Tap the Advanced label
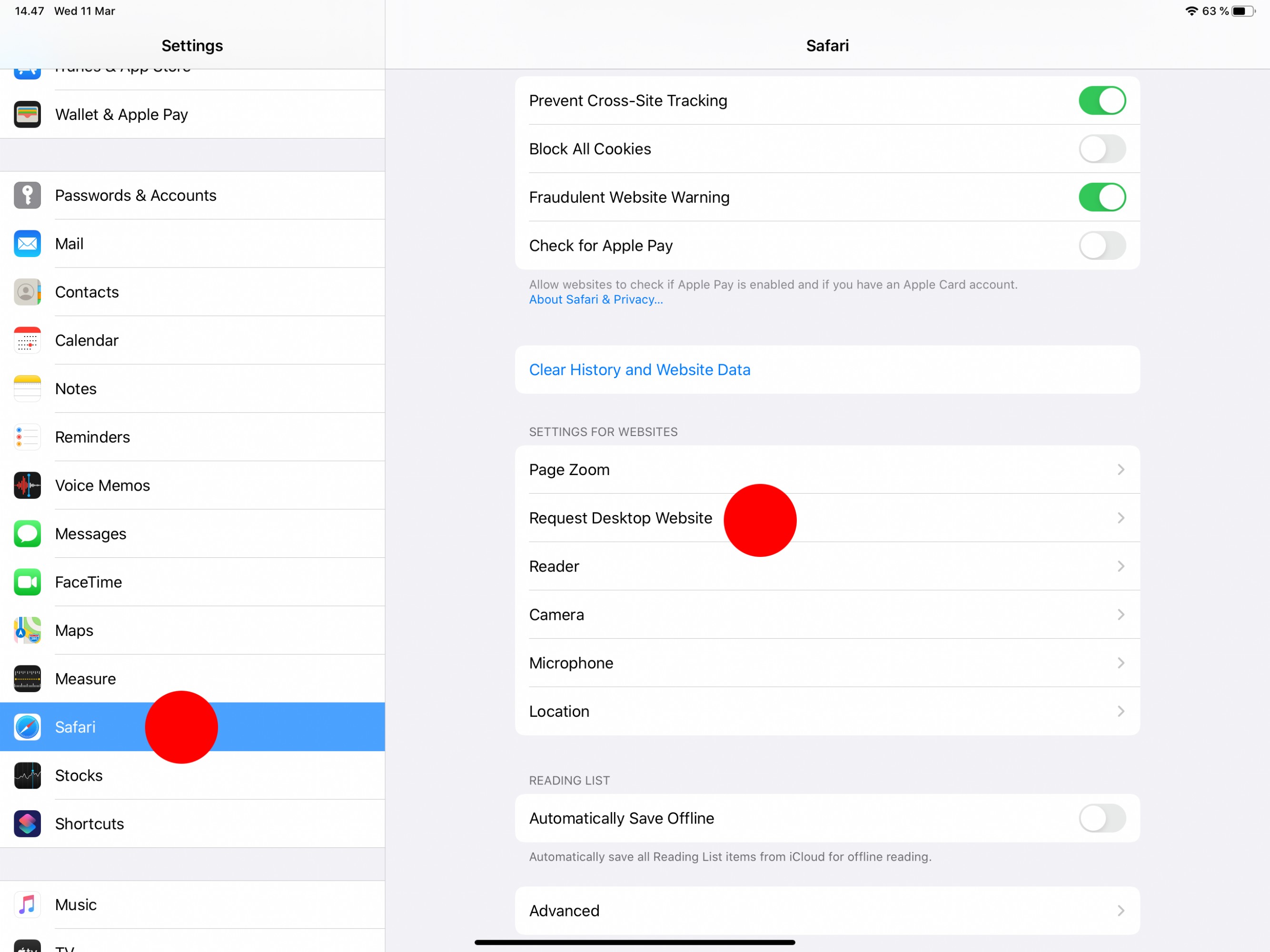 (564, 910)
